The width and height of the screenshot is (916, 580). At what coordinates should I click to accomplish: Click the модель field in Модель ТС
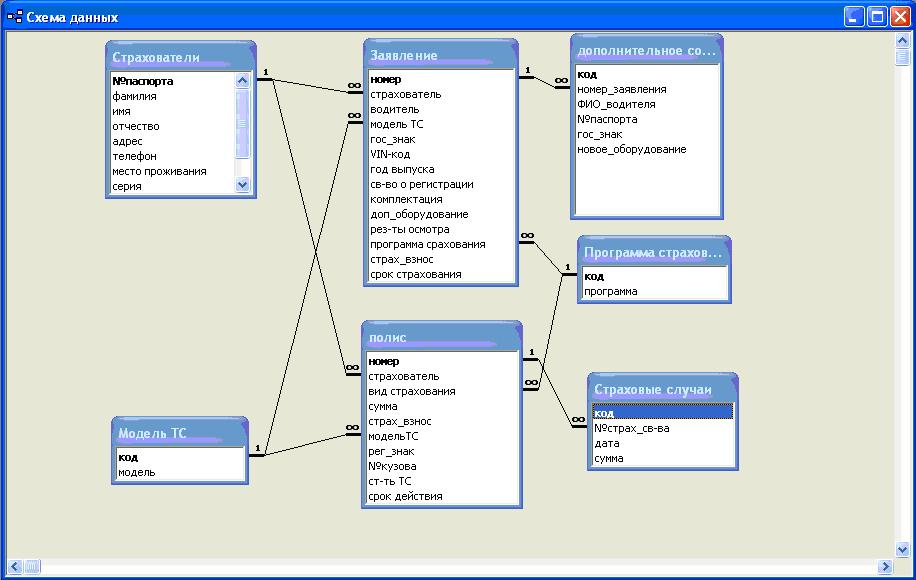[137, 472]
